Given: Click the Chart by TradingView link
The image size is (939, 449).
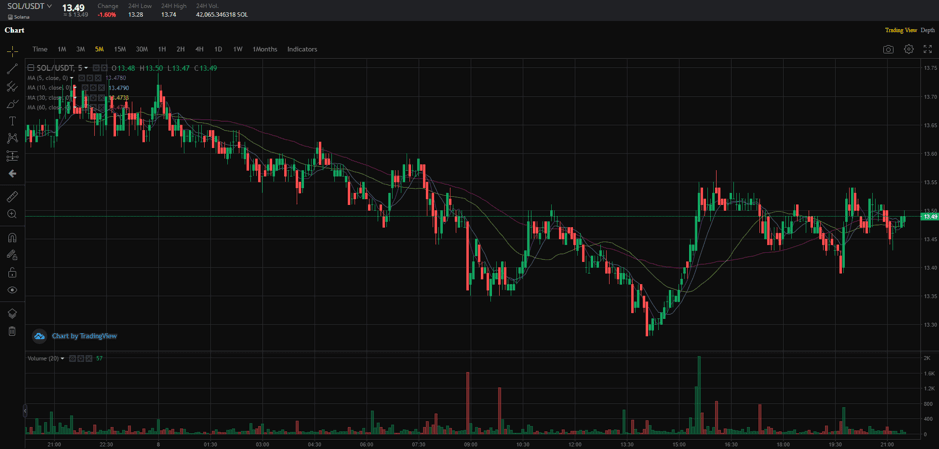Looking at the screenshot, I should (84, 336).
